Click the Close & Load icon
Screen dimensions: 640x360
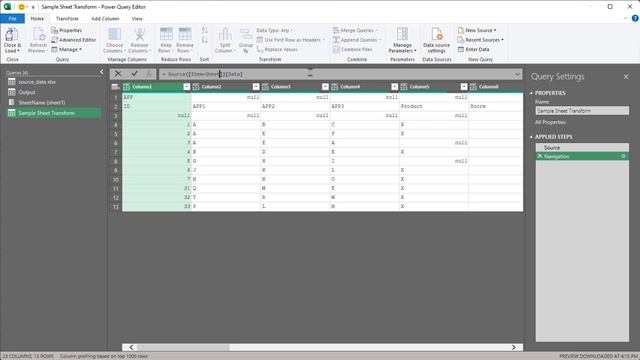11,35
